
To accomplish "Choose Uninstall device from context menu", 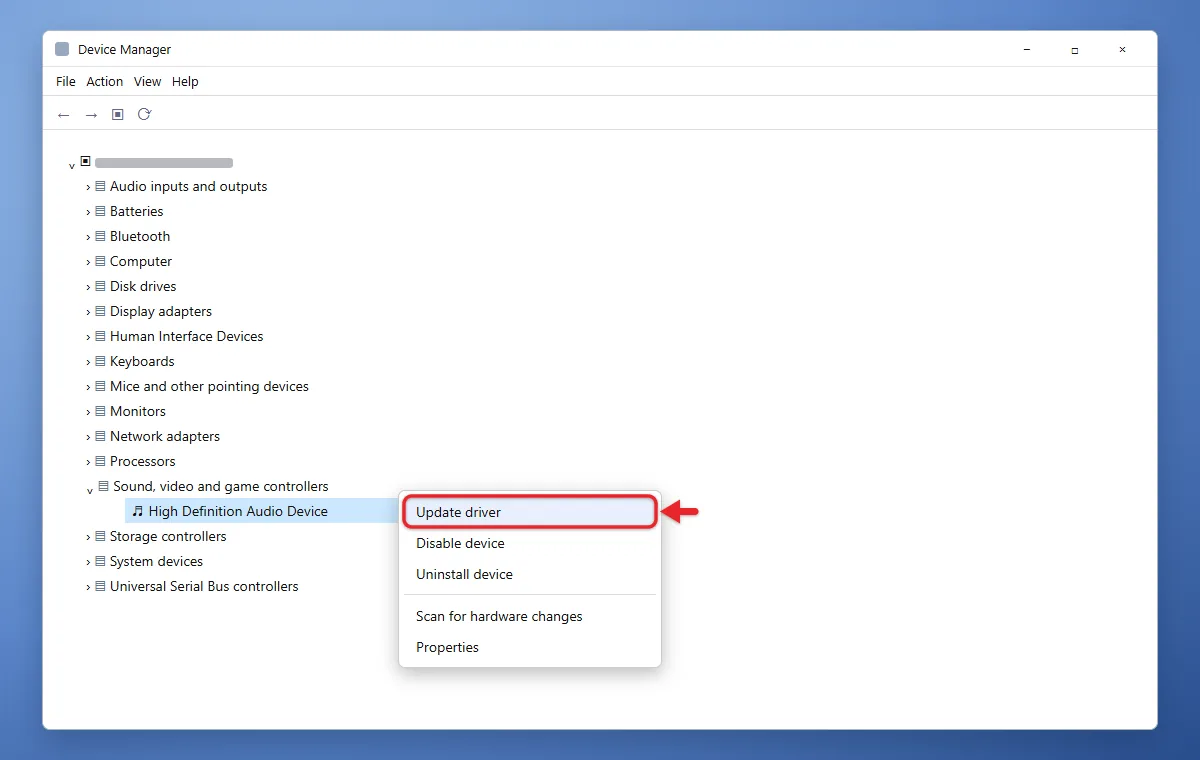I will (530, 574).
